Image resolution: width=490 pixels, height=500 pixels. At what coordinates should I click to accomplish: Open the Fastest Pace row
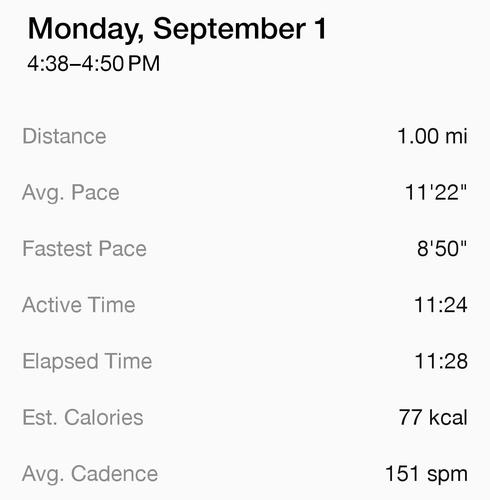pos(245,249)
